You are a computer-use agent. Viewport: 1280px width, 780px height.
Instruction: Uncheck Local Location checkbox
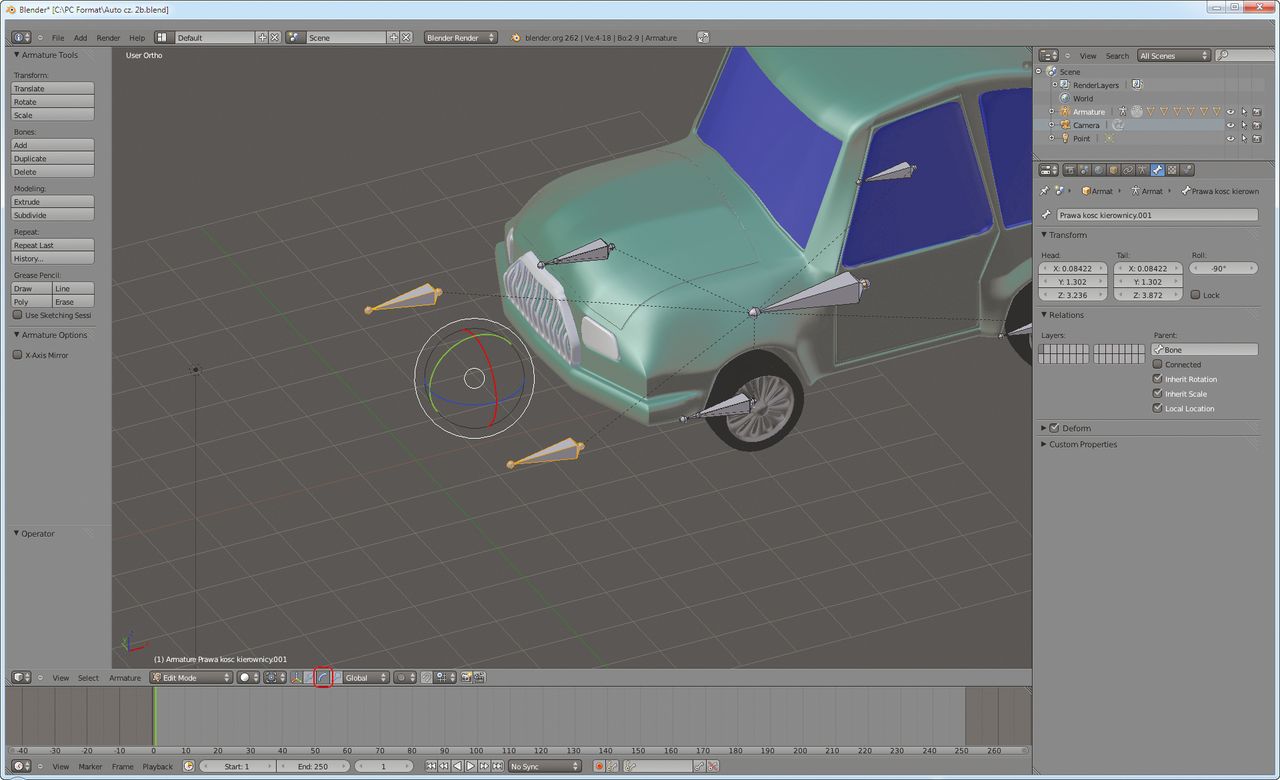1158,408
